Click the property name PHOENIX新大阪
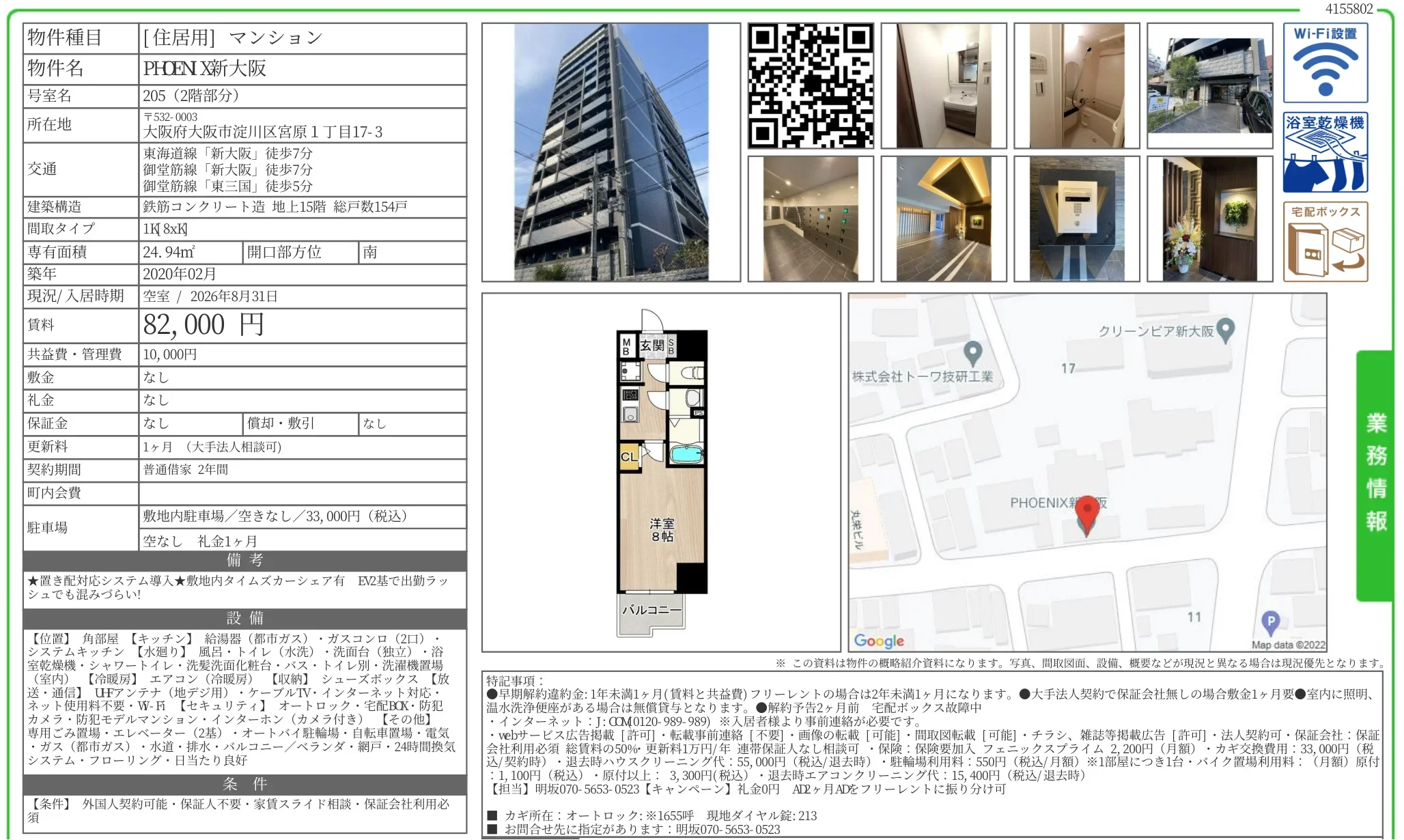Viewport: 1404px width, 840px height. coord(204,68)
